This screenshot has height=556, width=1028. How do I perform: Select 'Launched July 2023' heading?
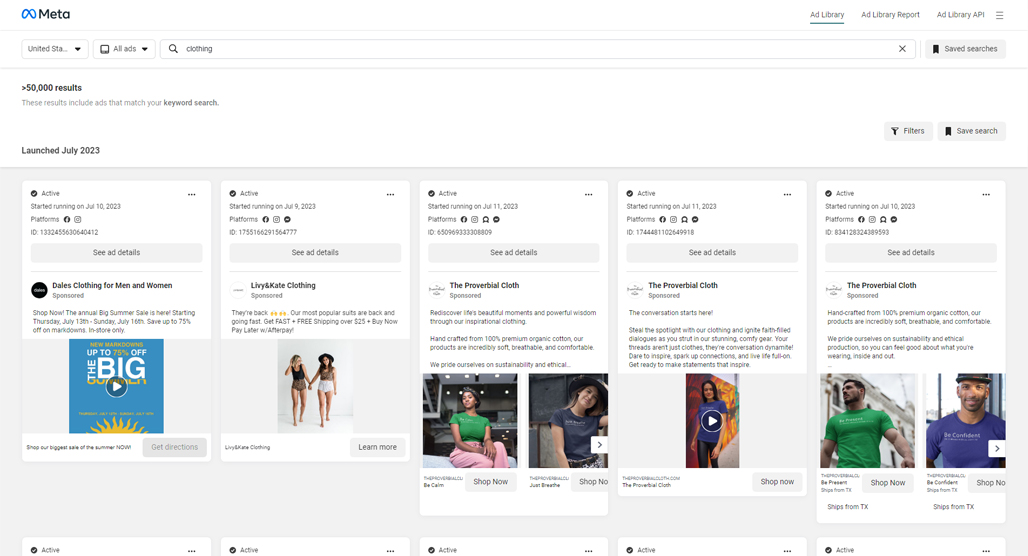point(60,150)
